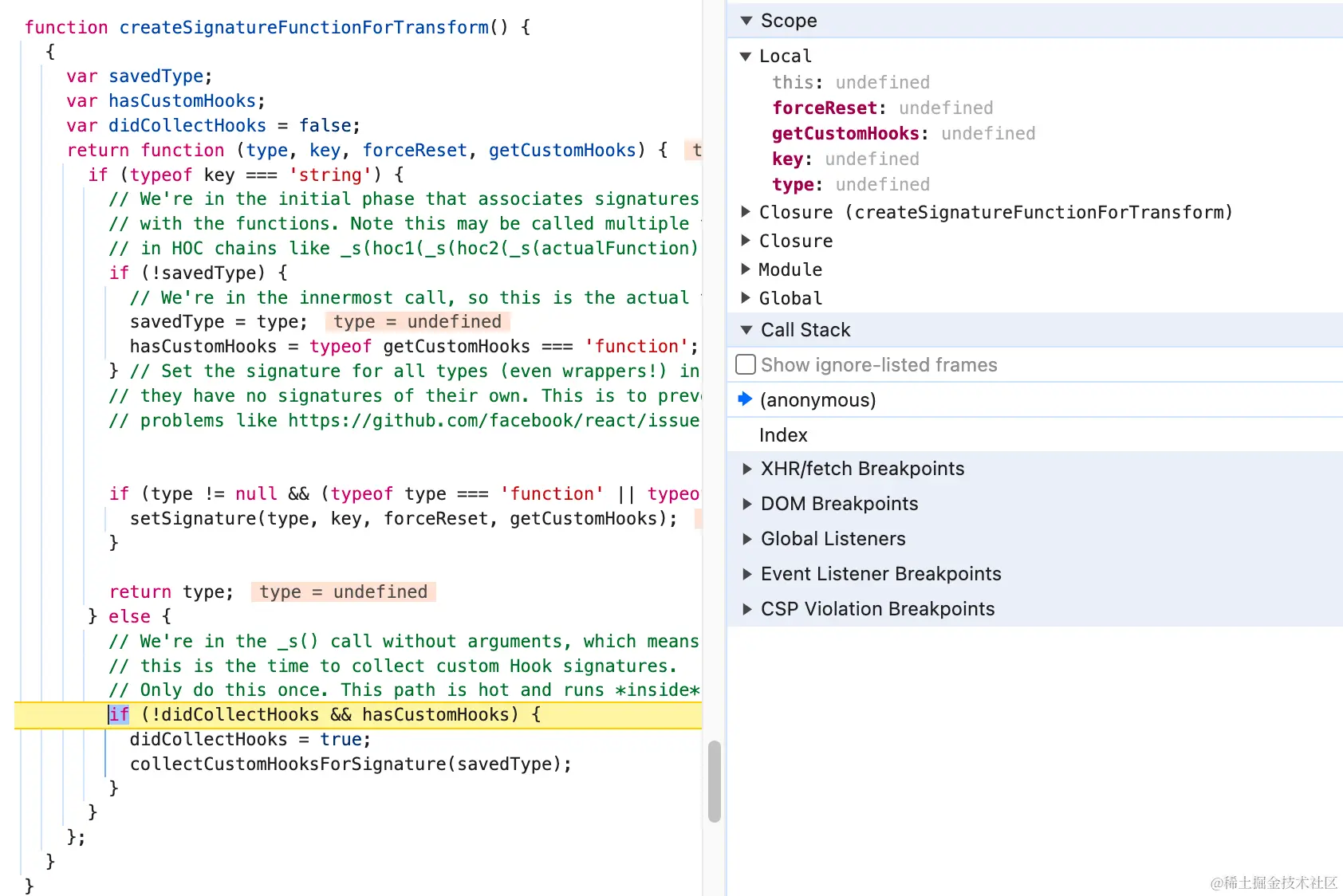This screenshot has height=896, width=1343.
Task: Click the DOM Breakpoints label
Action: coord(839,504)
